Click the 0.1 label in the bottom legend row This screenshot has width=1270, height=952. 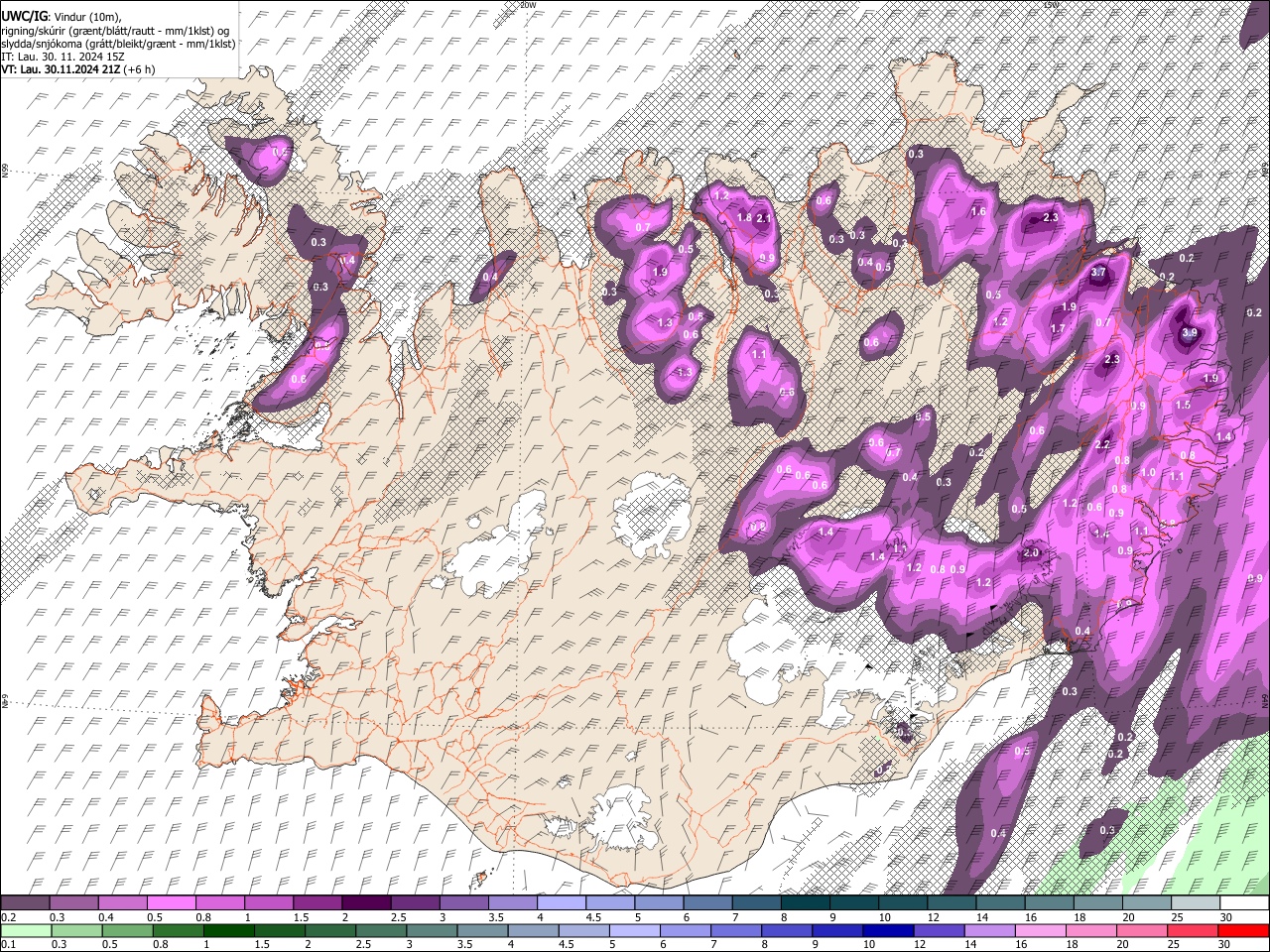coord(9,945)
